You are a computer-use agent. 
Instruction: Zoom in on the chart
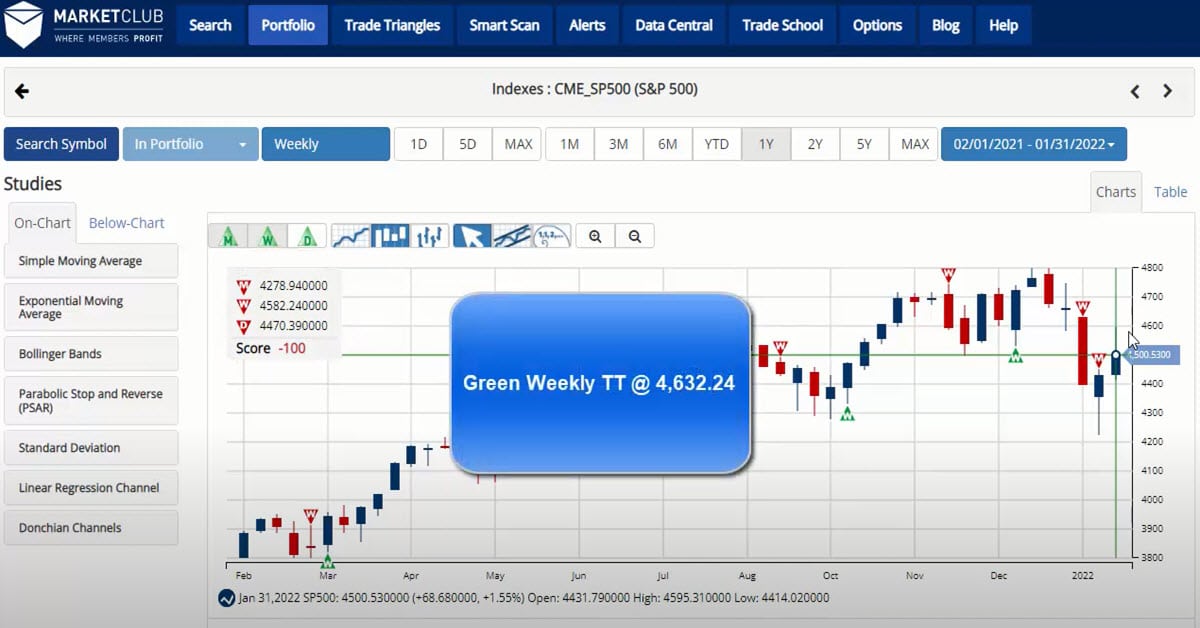coord(595,236)
